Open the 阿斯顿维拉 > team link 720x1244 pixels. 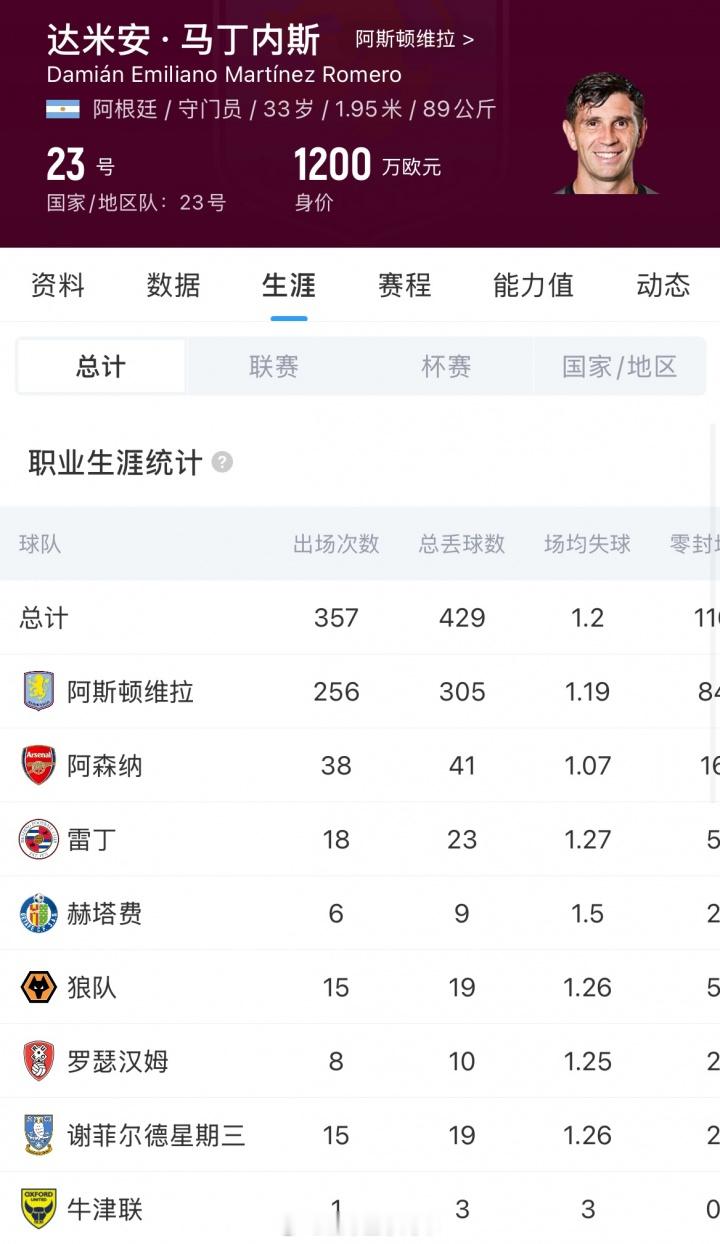point(415,40)
